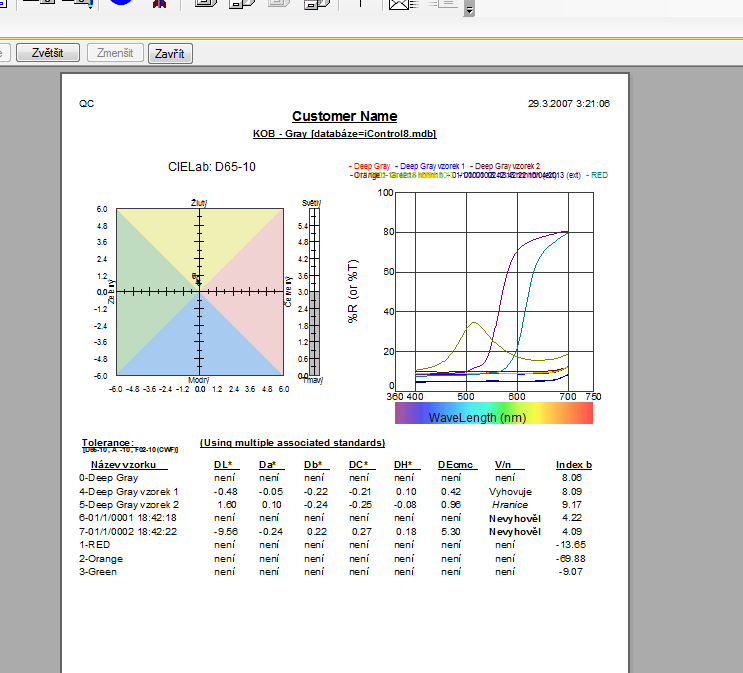
Task: Select the 1-RED row name
Action: coord(94,545)
